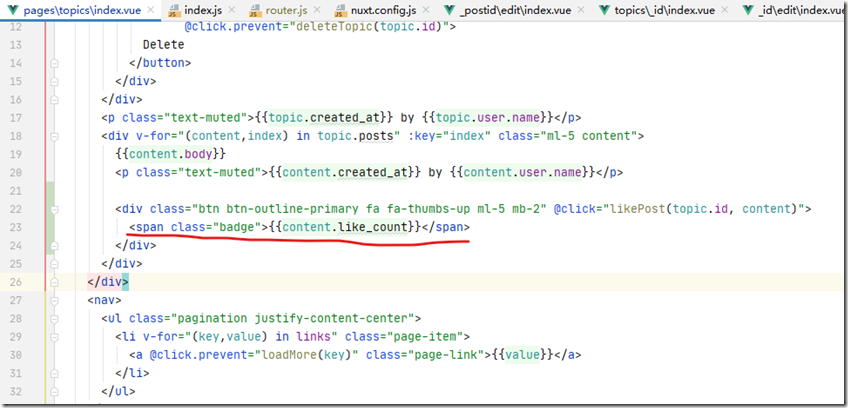848x408 pixels.
Task: Open the _postid\edit\index.vue tab
Action: pyautogui.click(x=514, y=10)
